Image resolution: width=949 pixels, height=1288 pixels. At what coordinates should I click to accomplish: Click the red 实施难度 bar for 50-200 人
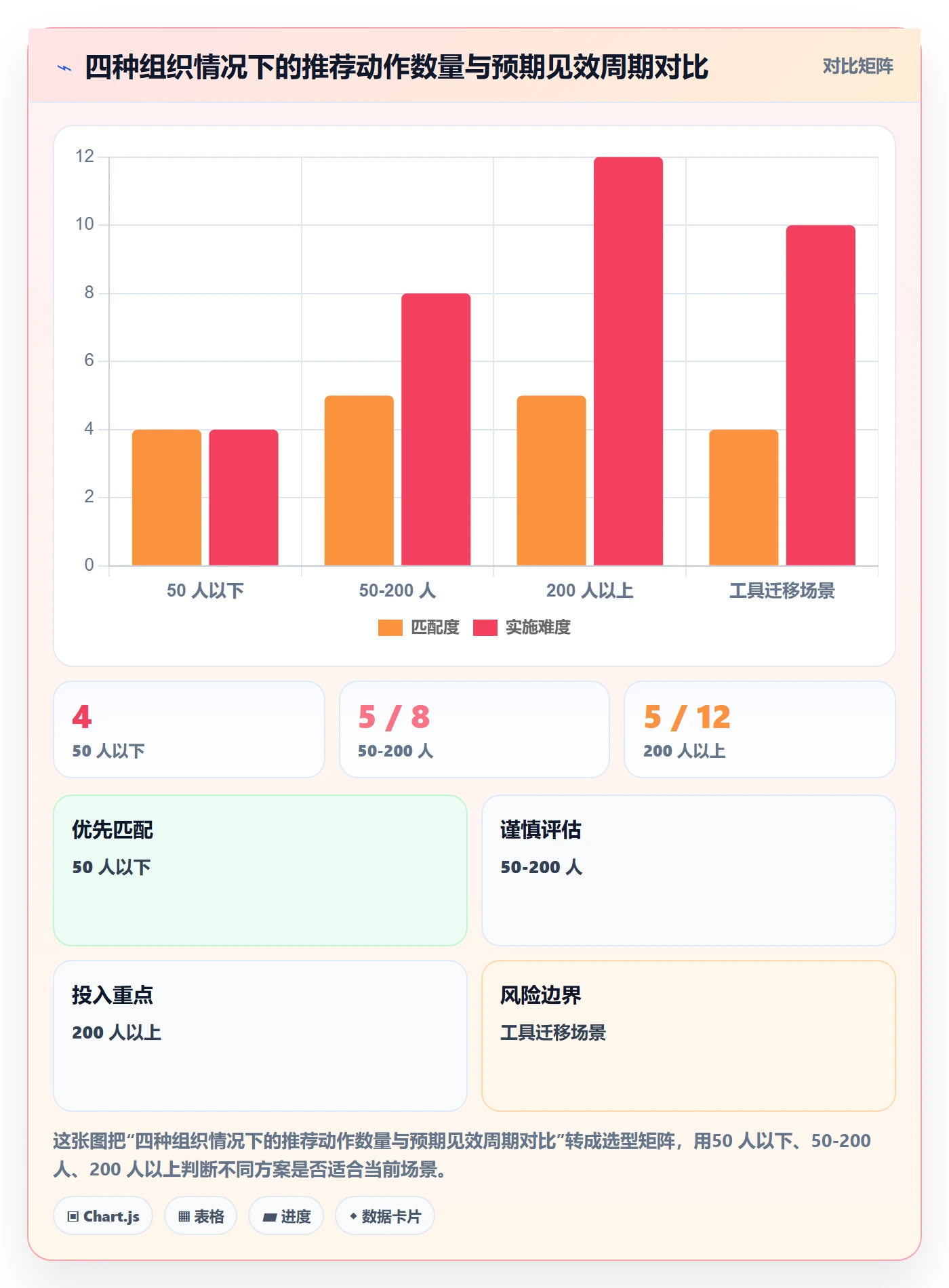click(x=436, y=429)
